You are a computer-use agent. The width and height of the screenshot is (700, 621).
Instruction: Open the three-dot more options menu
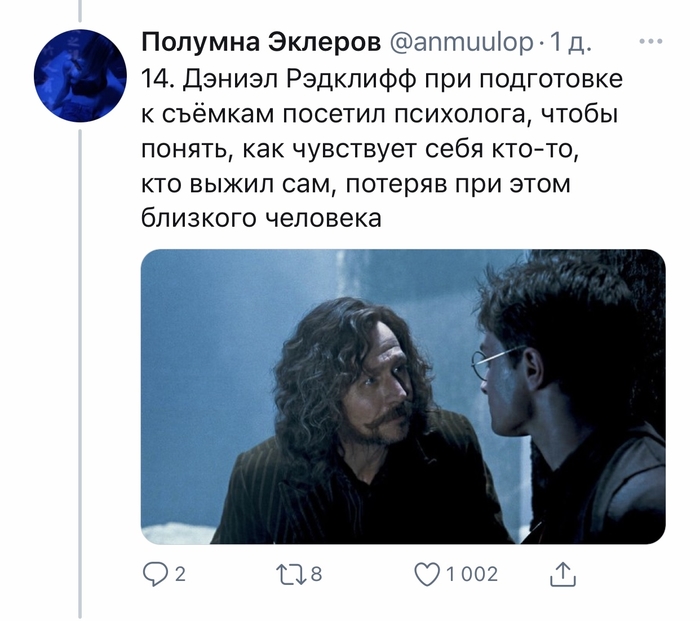click(x=650, y=42)
